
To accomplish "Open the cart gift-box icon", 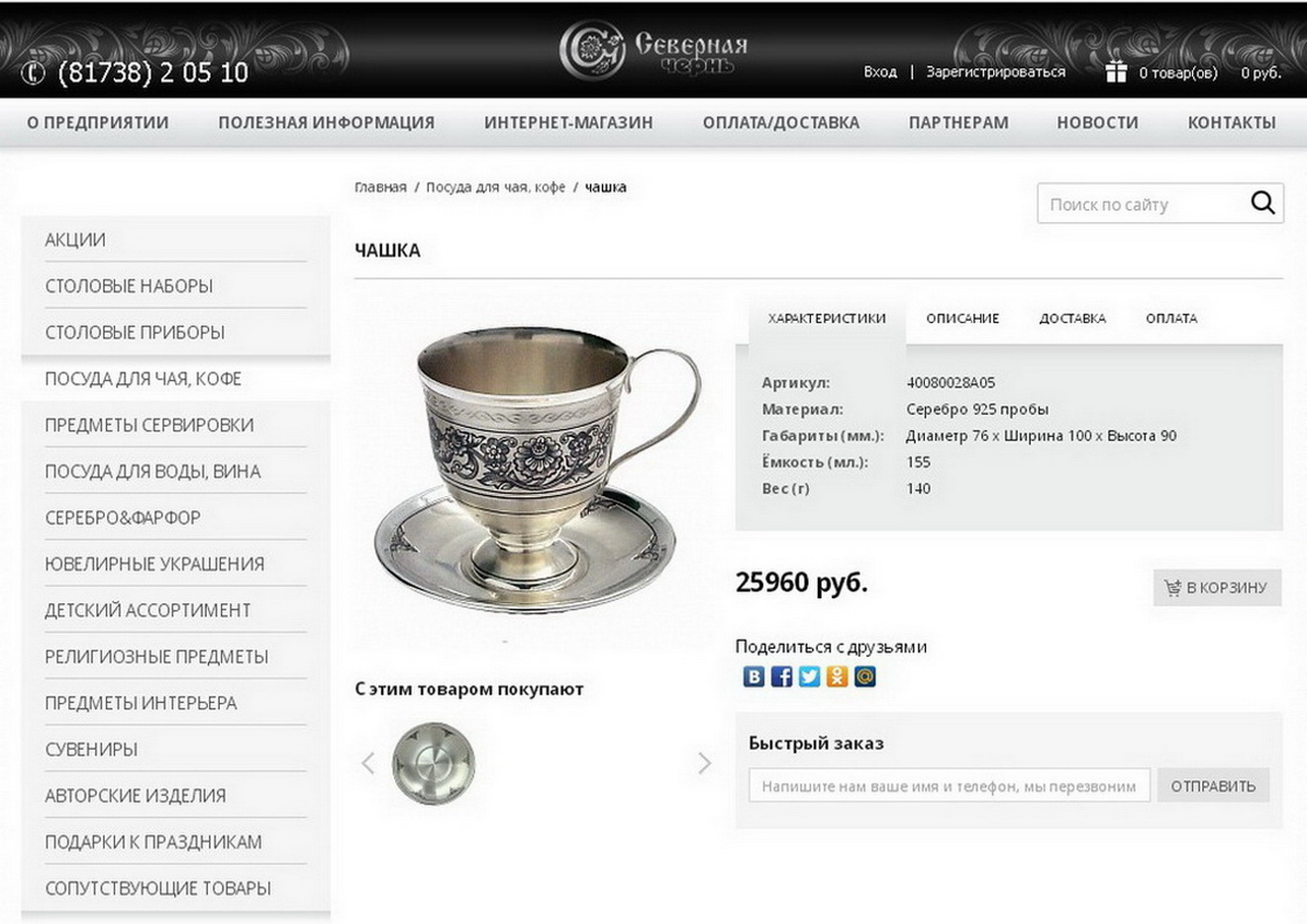I will coord(1116,71).
